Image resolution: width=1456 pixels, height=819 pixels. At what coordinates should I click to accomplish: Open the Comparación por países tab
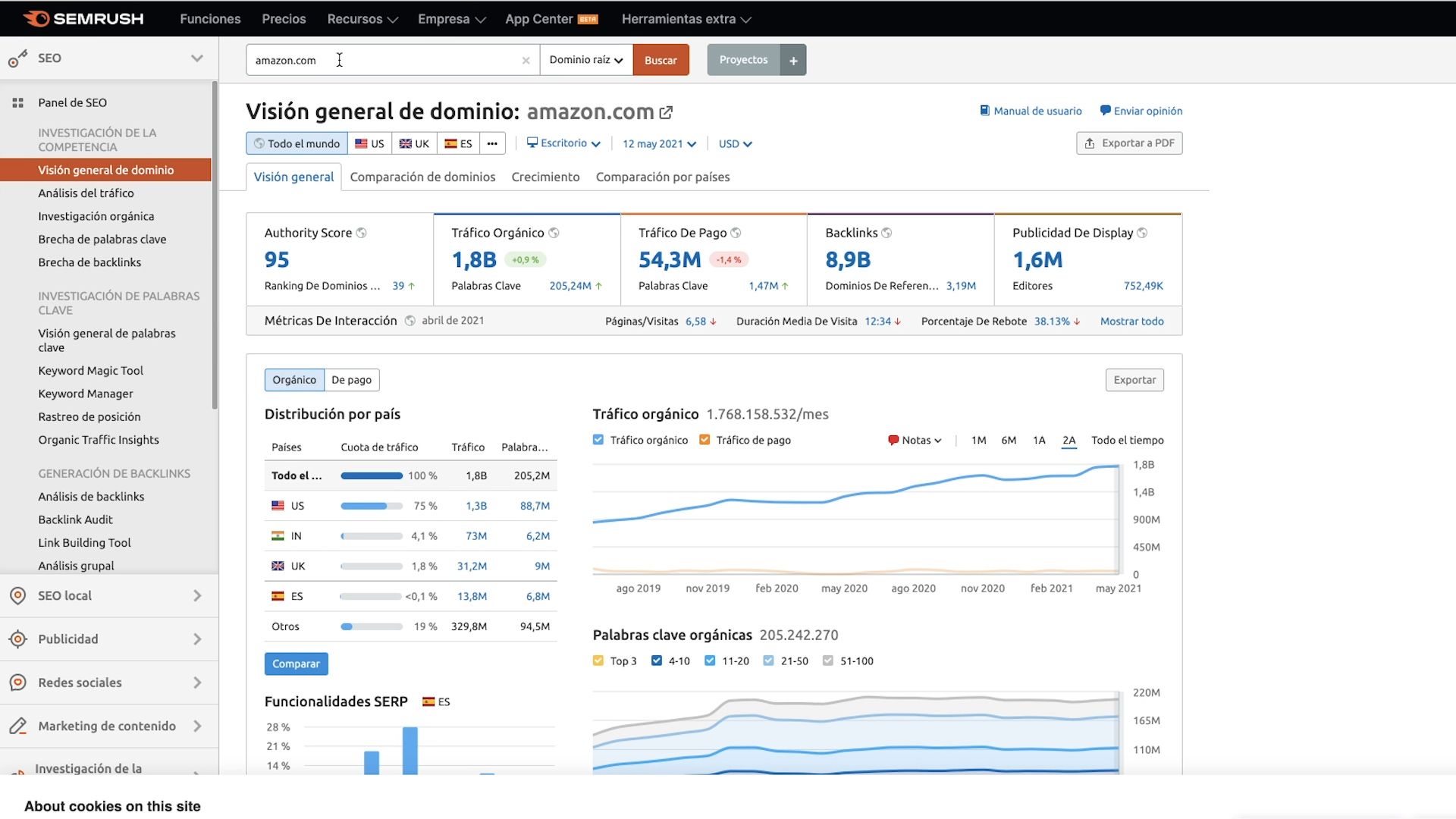pyautogui.click(x=663, y=177)
